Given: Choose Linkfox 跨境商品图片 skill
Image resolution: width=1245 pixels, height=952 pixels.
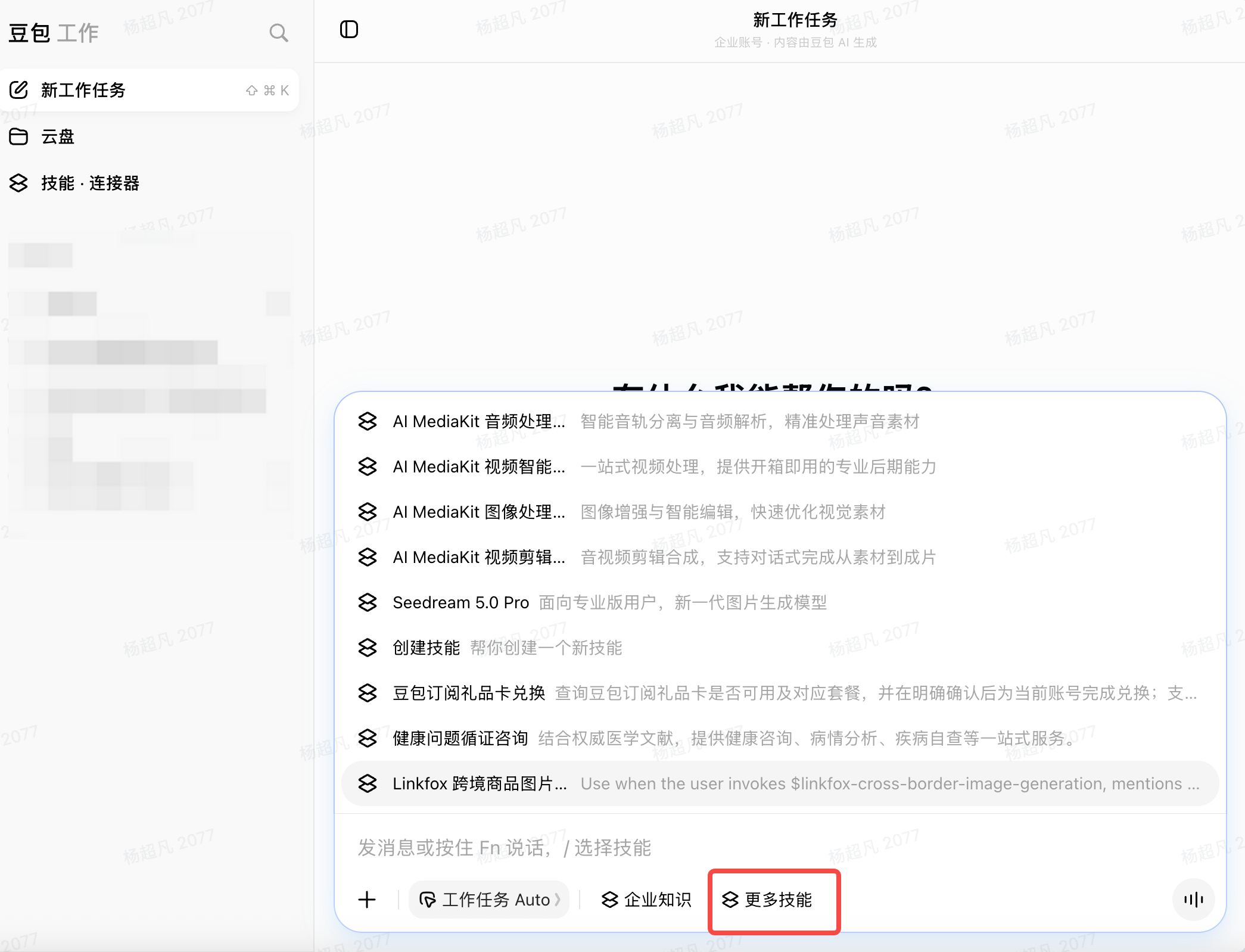Looking at the screenshot, I should (x=780, y=783).
